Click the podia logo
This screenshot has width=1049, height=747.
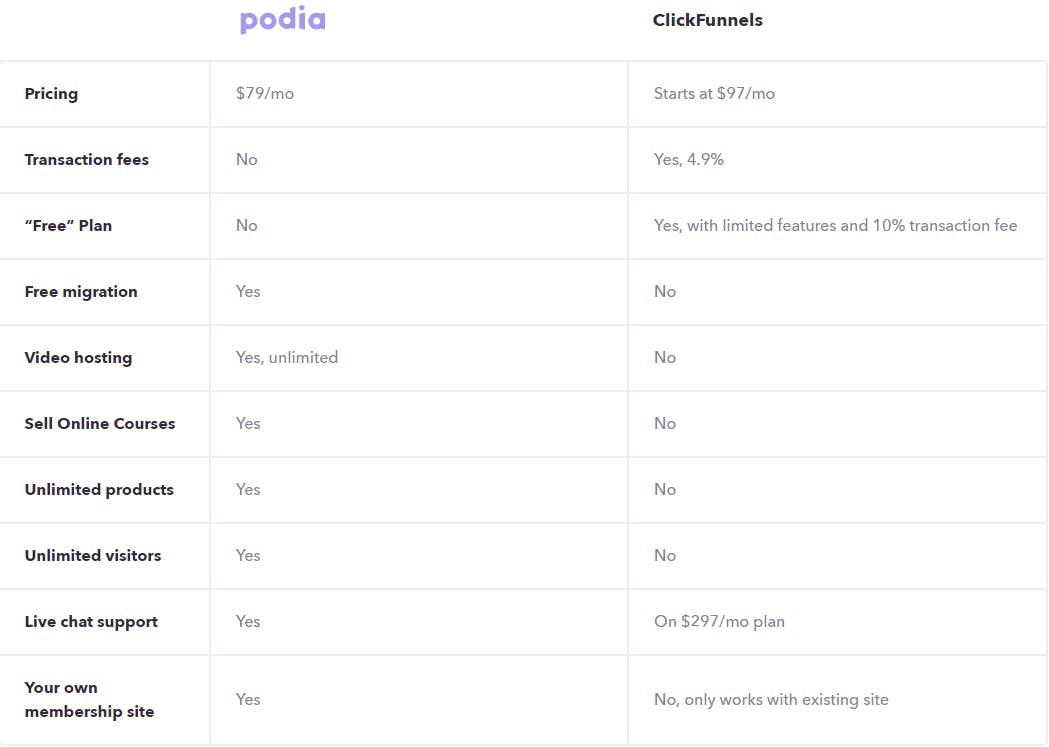282,20
